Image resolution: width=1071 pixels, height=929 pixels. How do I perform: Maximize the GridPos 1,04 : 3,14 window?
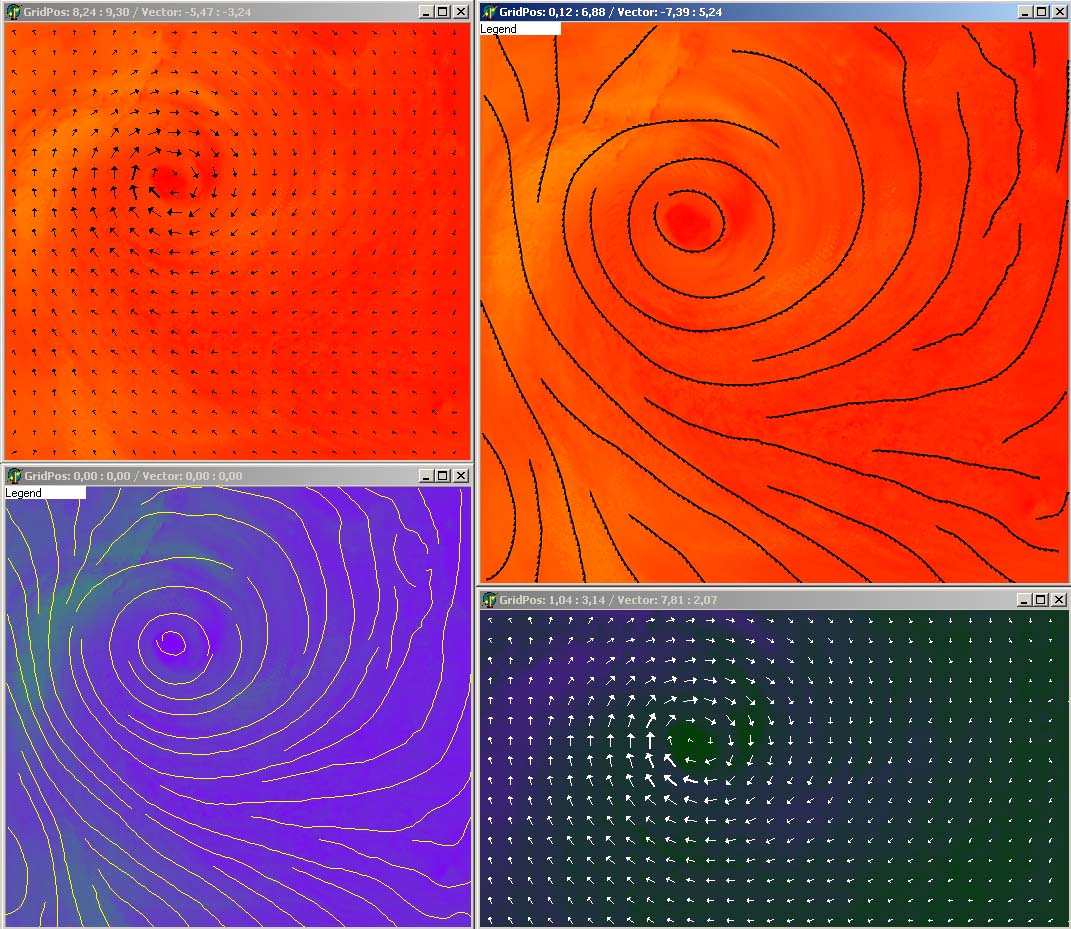click(x=1042, y=600)
